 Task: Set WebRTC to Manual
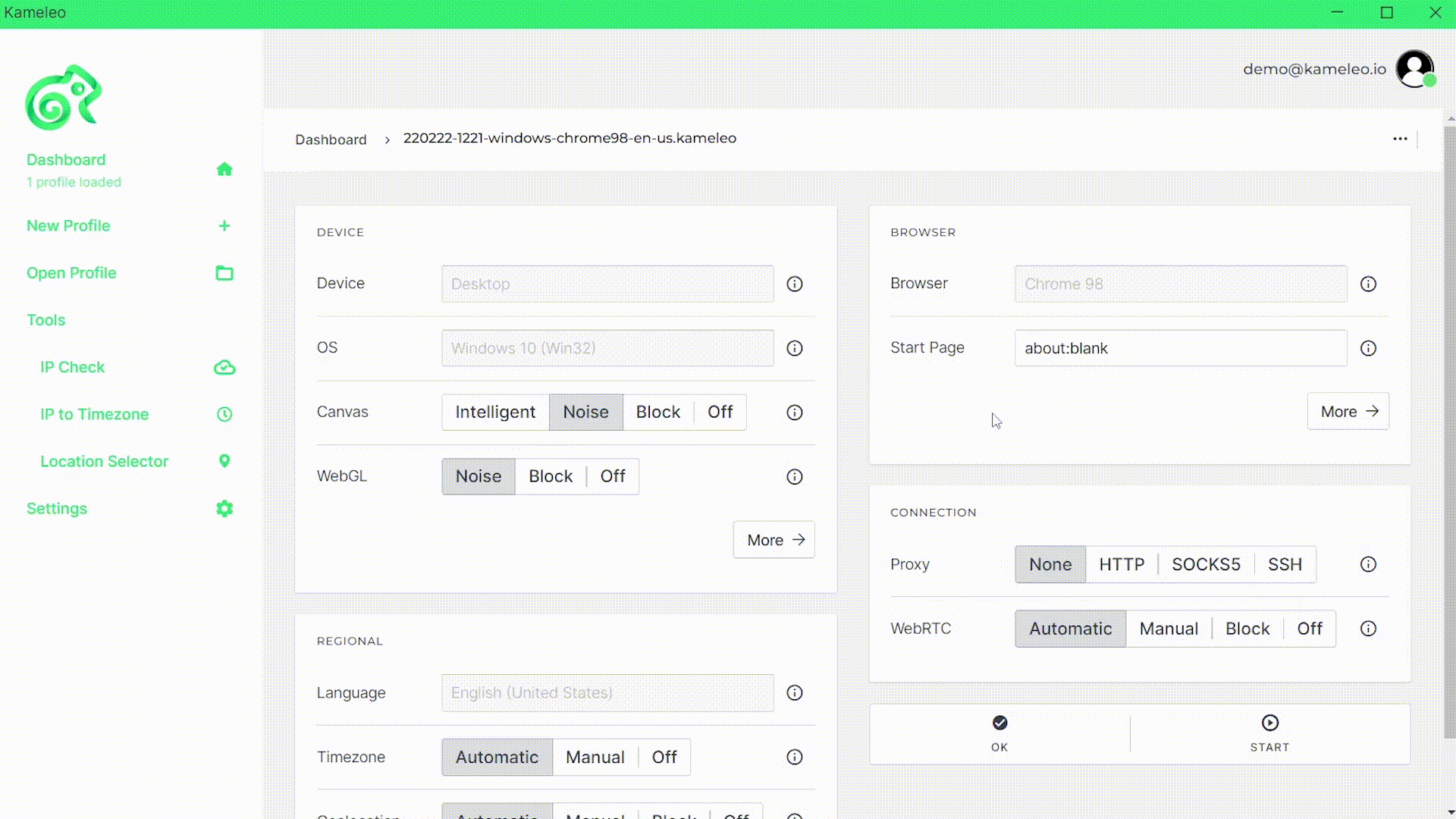[x=1169, y=629]
